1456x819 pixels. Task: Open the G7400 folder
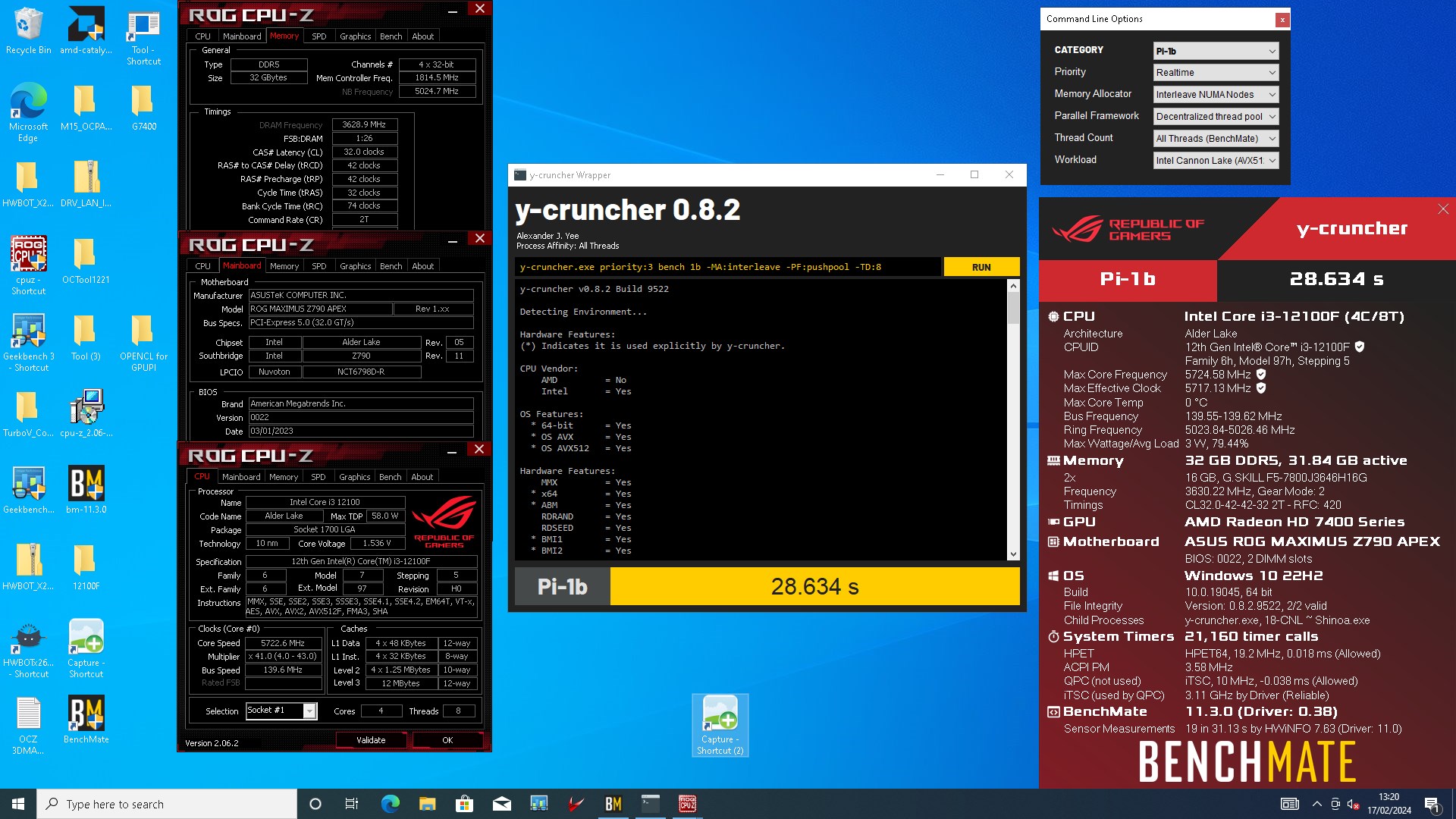(x=143, y=107)
